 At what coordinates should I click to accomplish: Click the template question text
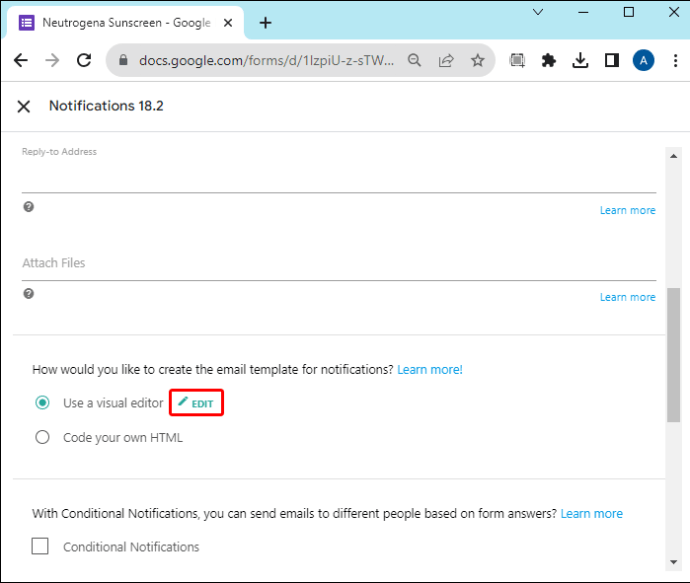click(213, 370)
